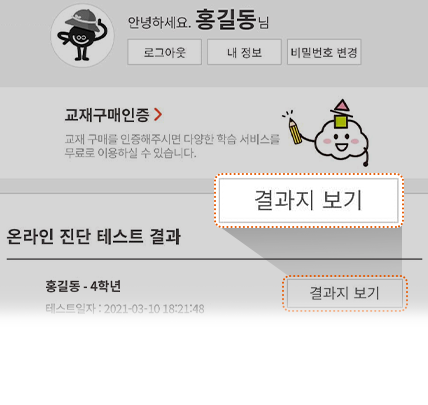Click the 테스트일자 2021-03-10 timestamp text
The height and width of the screenshot is (405, 428).
tap(125, 309)
